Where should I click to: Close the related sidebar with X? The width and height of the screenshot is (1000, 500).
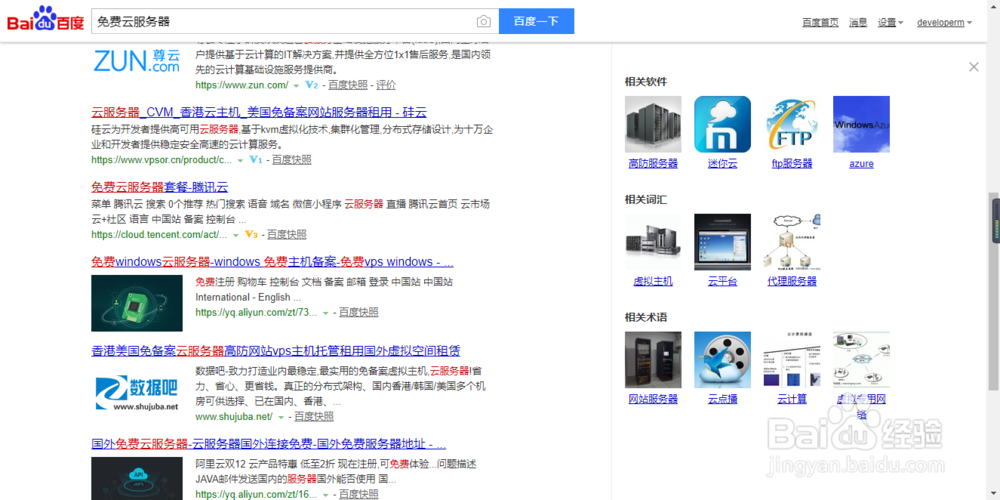973,67
